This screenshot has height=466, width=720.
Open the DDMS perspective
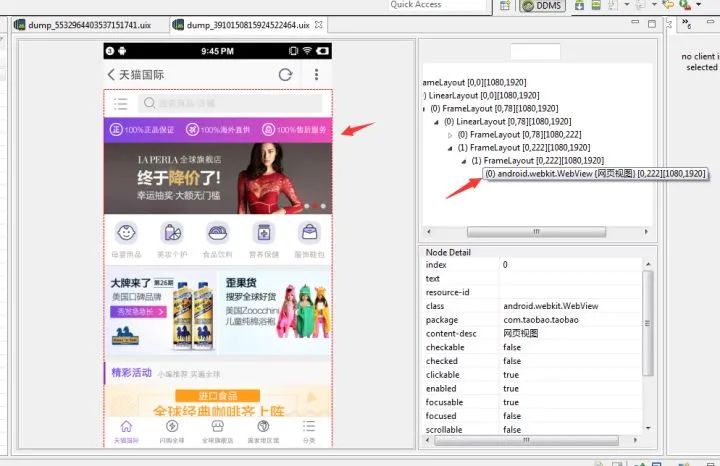(541, 7)
